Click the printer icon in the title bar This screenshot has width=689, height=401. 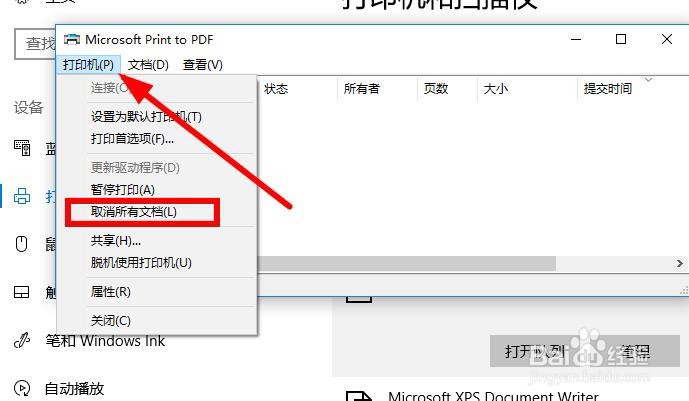72,40
